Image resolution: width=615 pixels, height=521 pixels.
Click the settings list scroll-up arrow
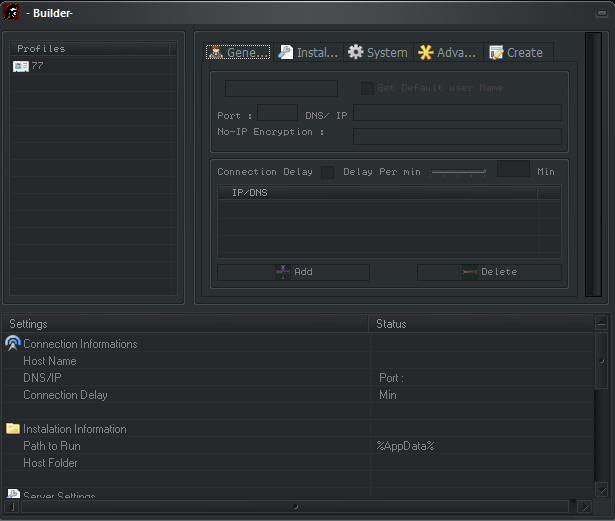click(x=601, y=323)
